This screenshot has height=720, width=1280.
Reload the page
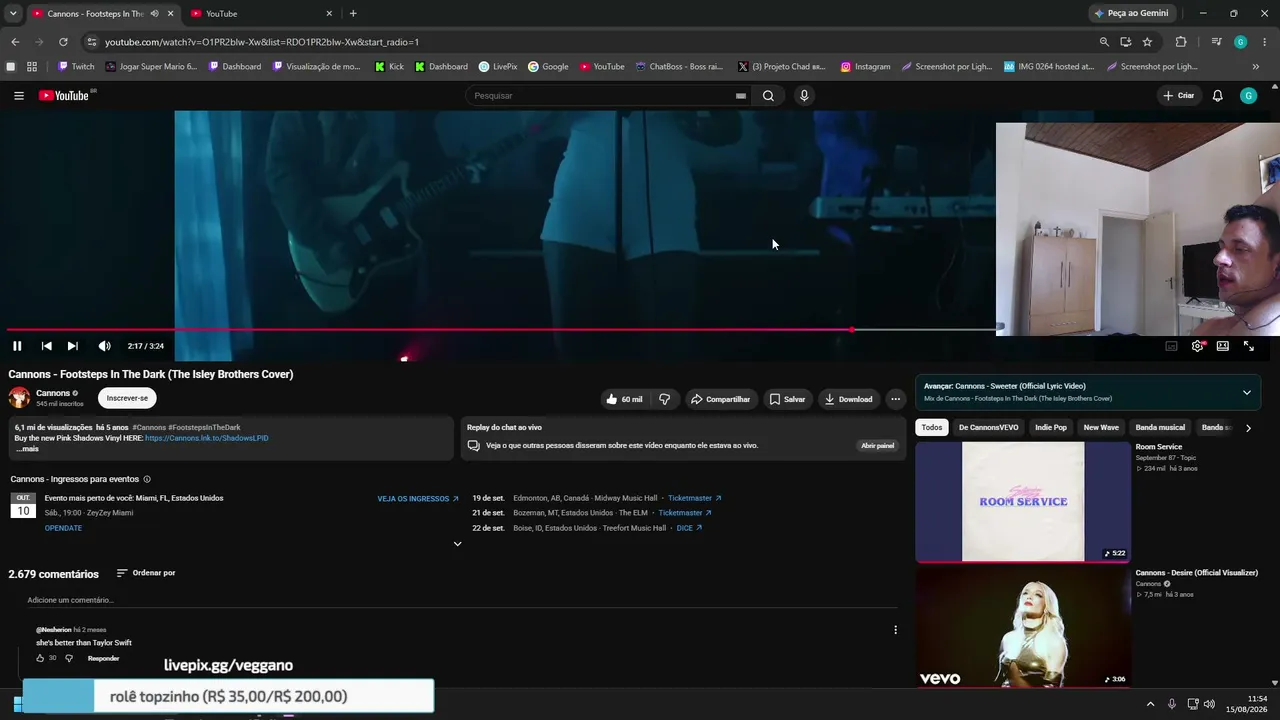tap(63, 42)
